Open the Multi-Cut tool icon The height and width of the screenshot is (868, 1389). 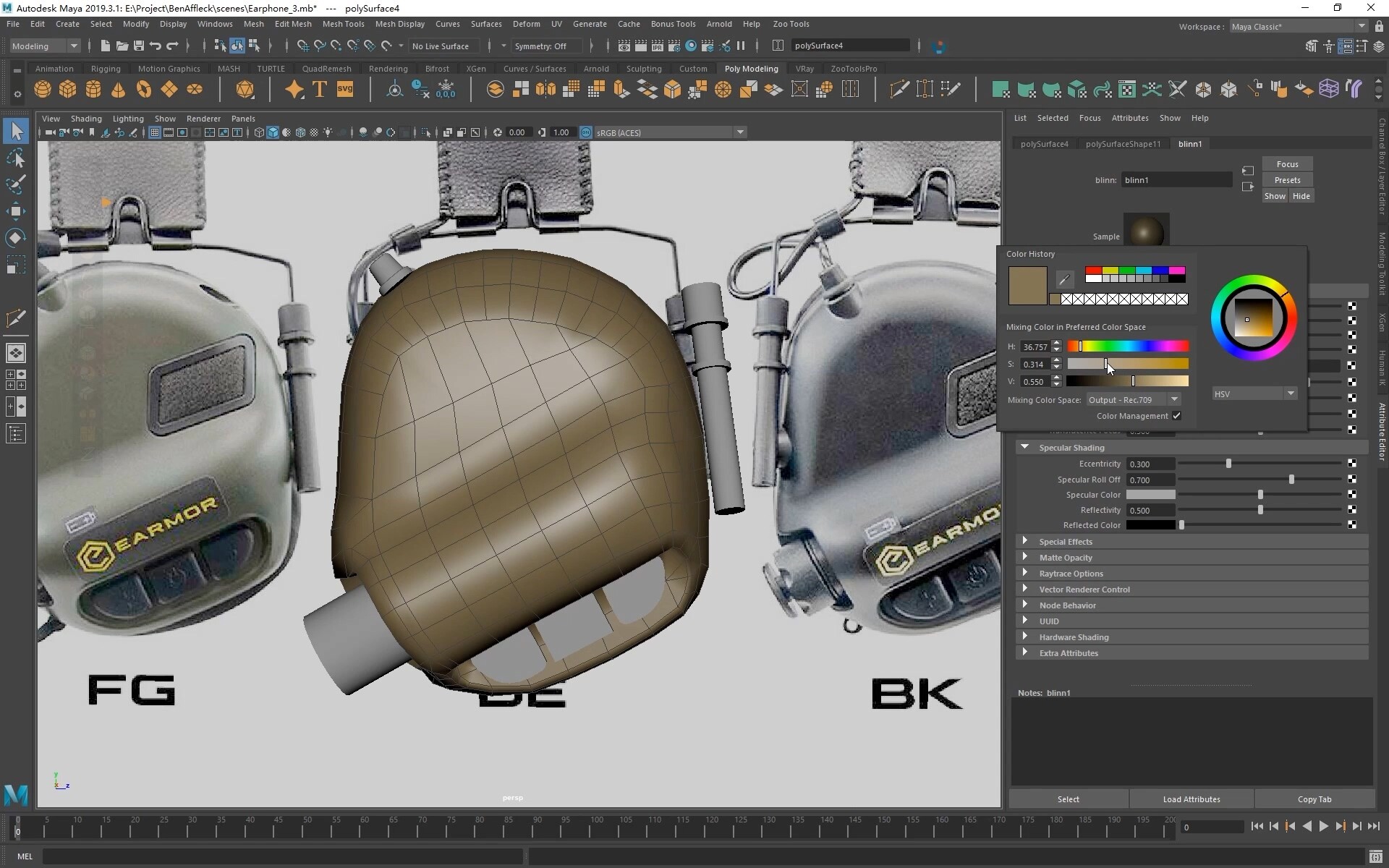pyautogui.click(x=899, y=88)
